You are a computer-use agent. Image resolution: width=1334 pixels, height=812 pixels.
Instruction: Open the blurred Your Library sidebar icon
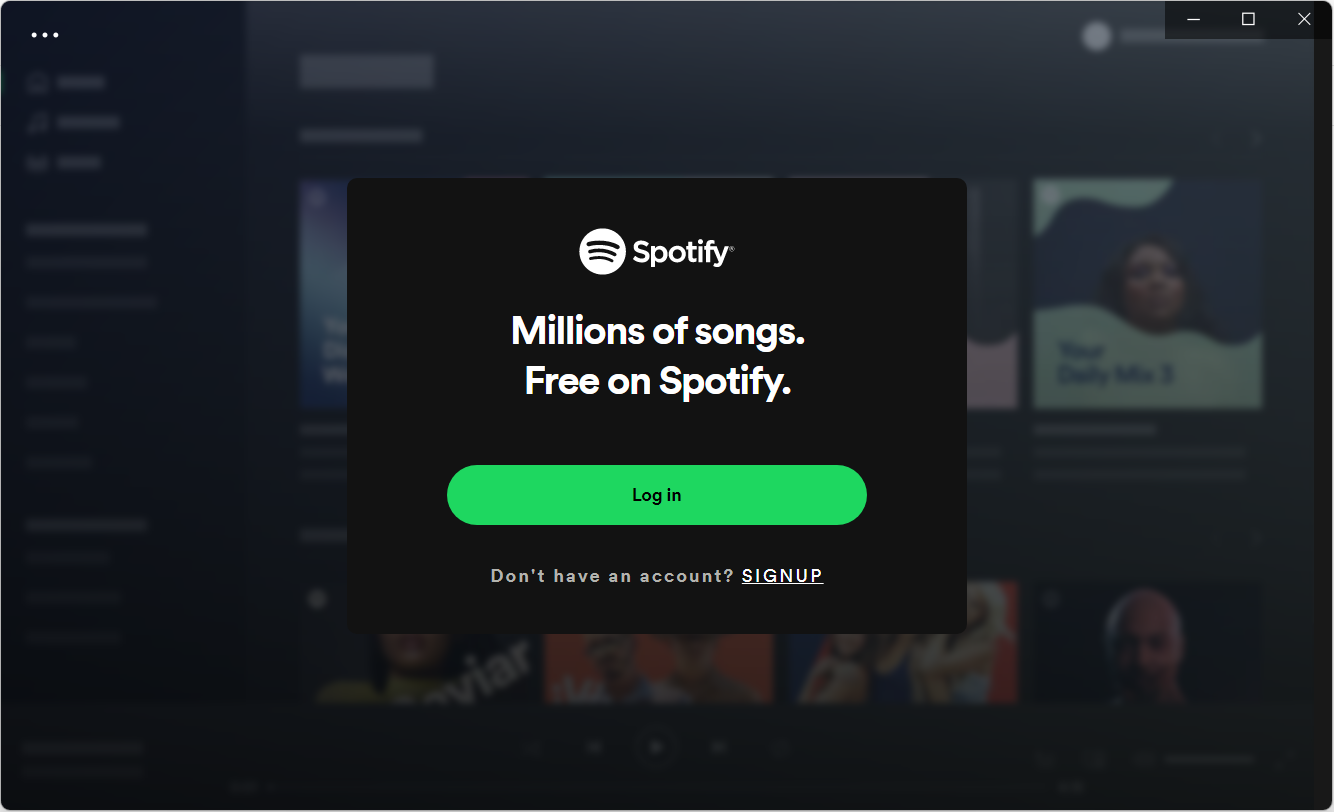[38, 163]
